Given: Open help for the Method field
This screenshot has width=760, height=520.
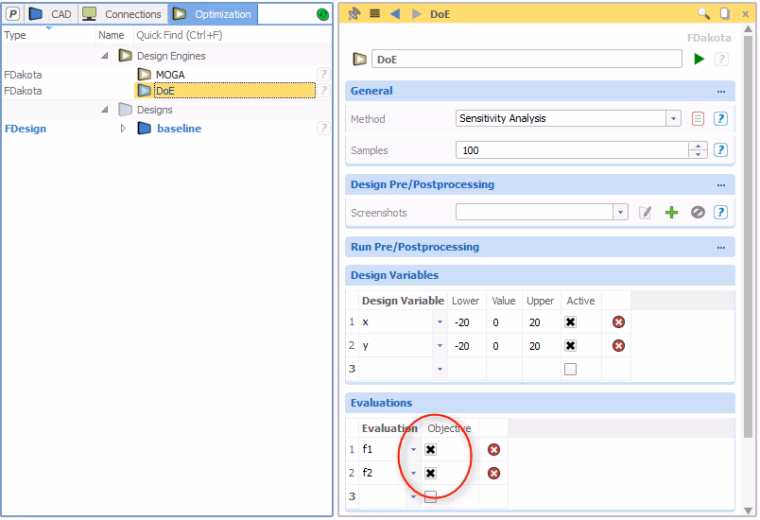Looking at the screenshot, I should coord(721,119).
